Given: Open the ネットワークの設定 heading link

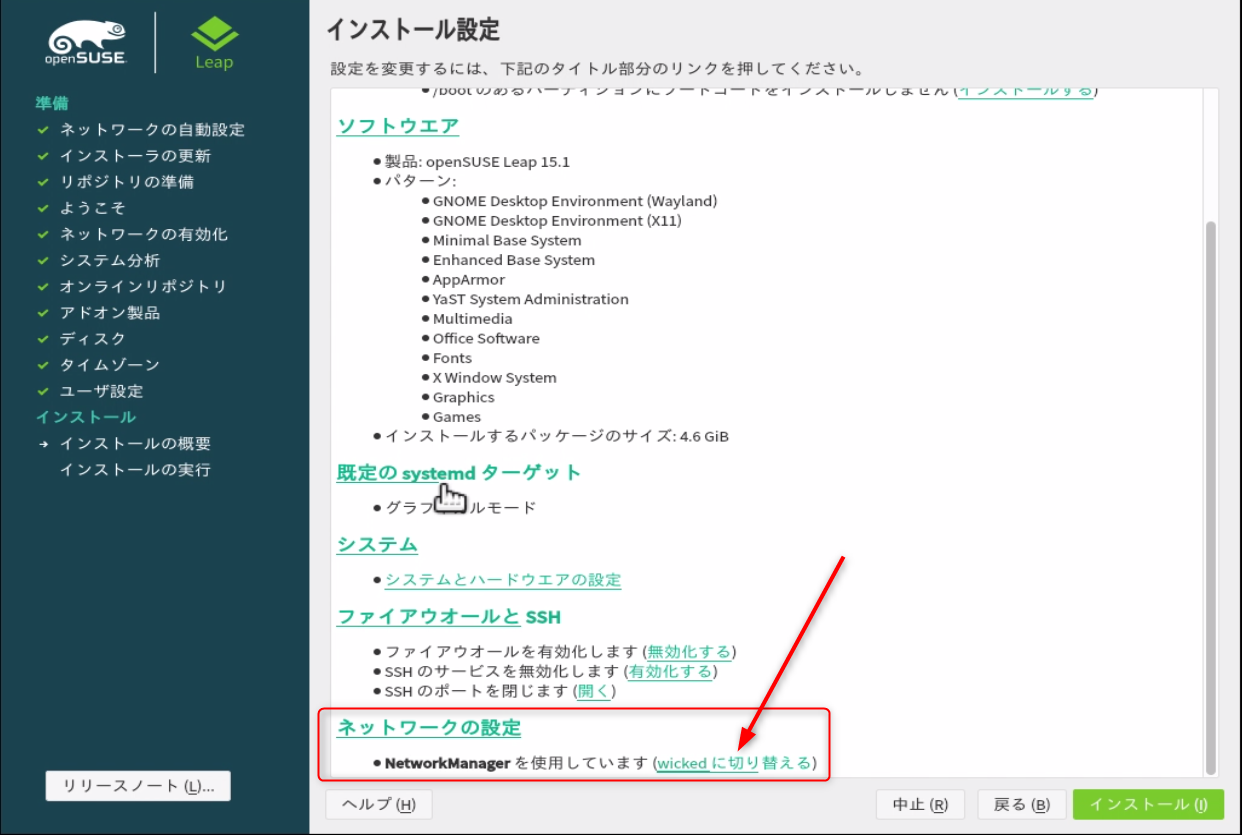Looking at the screenshot, I should (x=429, y=728).
